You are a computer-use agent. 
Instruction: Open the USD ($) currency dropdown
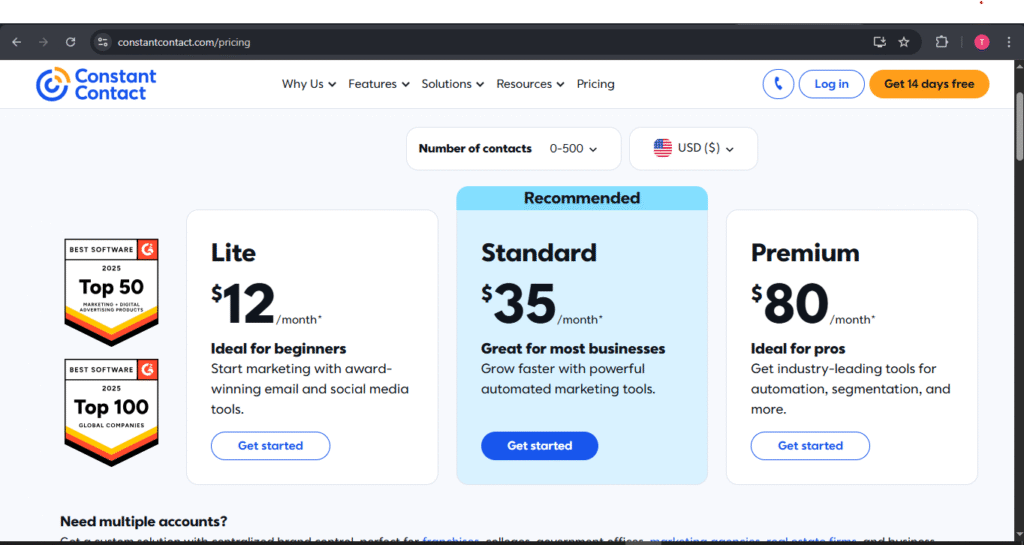tap(694, 149)
